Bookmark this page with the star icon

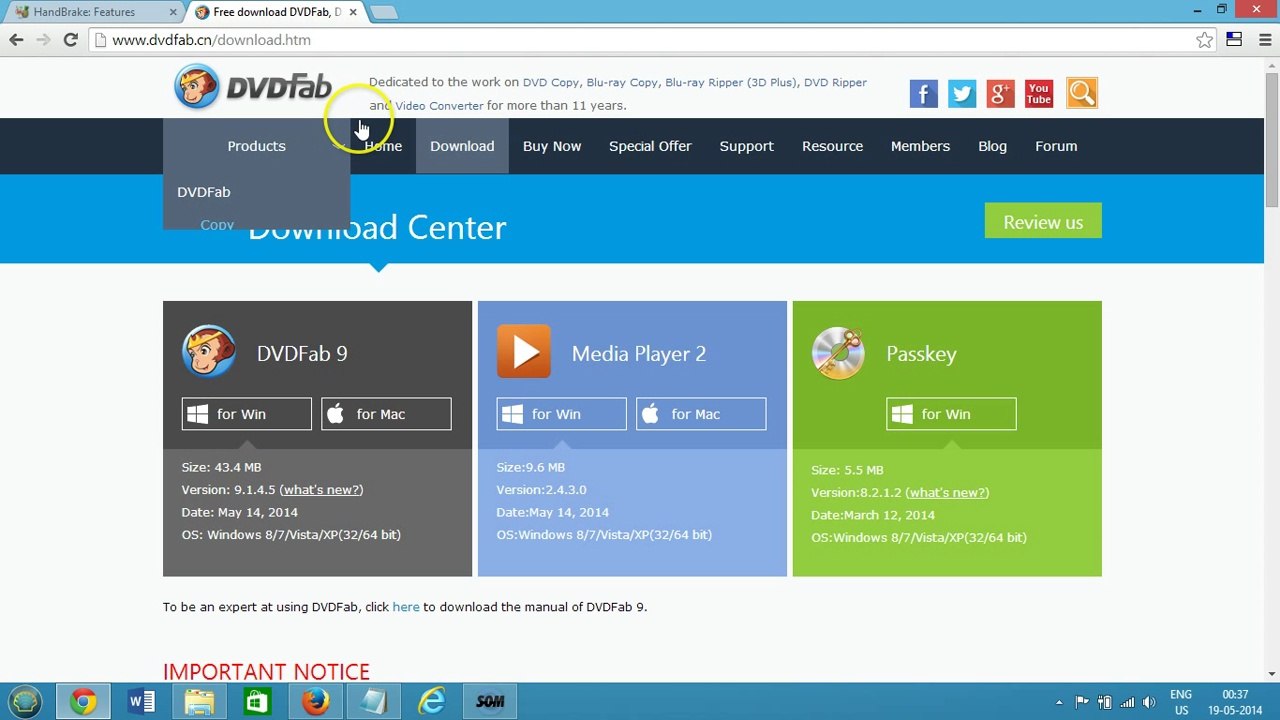[x=1205, y=40]
